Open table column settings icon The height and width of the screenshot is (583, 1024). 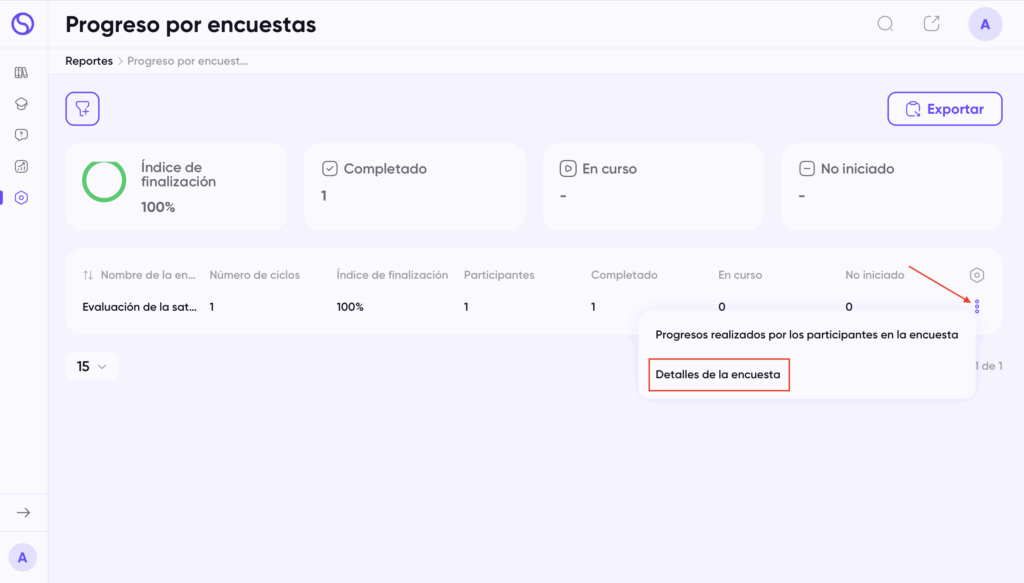click(976, 275)
